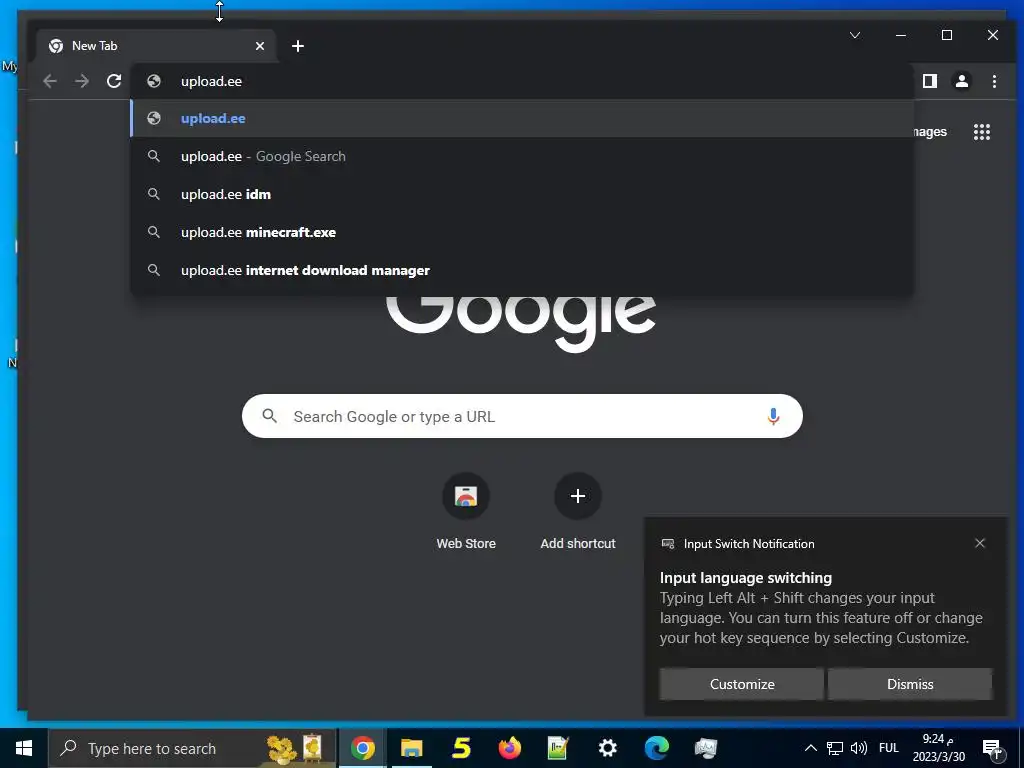Open the green notepad app on taskbar
1024x768 pixels.
click(x=558, y=748)
